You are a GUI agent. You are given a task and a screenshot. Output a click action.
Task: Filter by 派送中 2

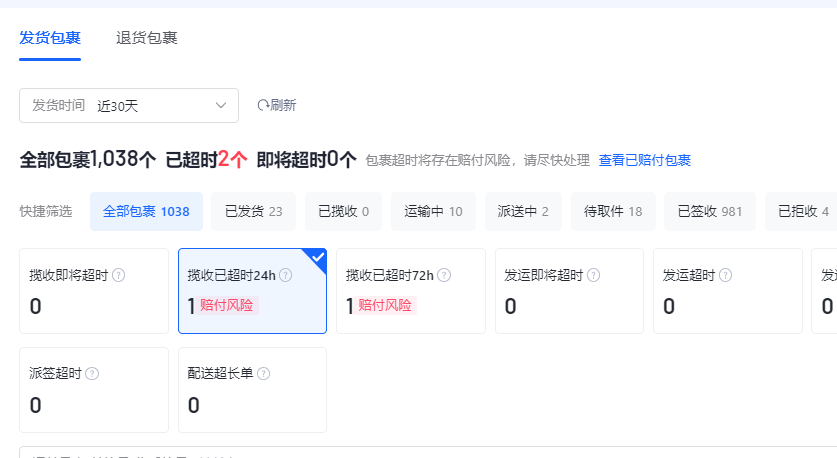click(x=523, y=211)
